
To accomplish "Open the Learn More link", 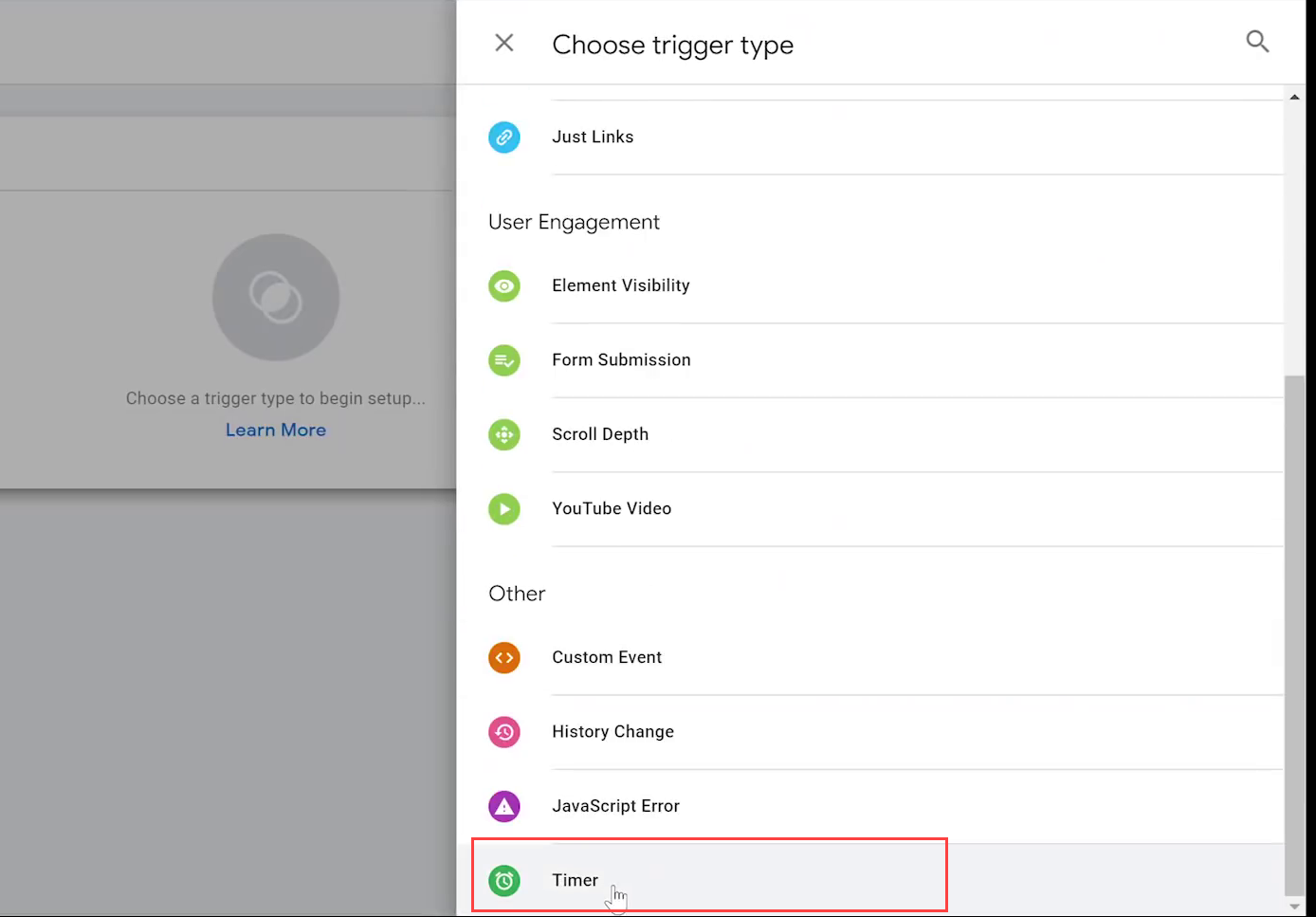I will 276,430.
